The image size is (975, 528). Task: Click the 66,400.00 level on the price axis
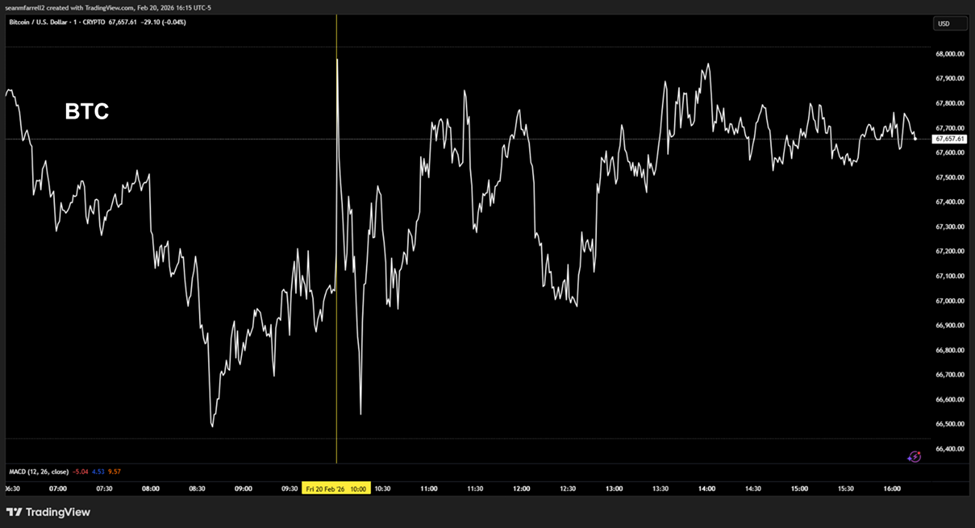(x=948, y=449)
